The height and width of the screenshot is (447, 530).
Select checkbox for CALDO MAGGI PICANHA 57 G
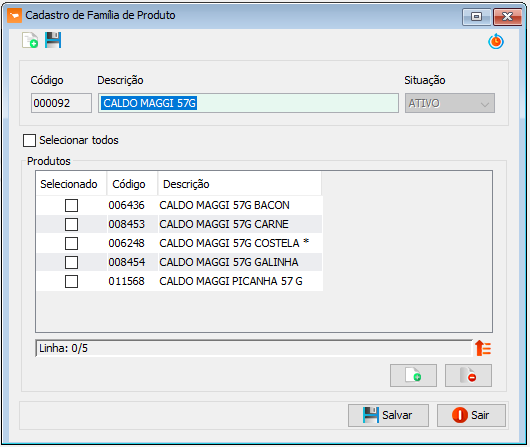tap(71, 281)
